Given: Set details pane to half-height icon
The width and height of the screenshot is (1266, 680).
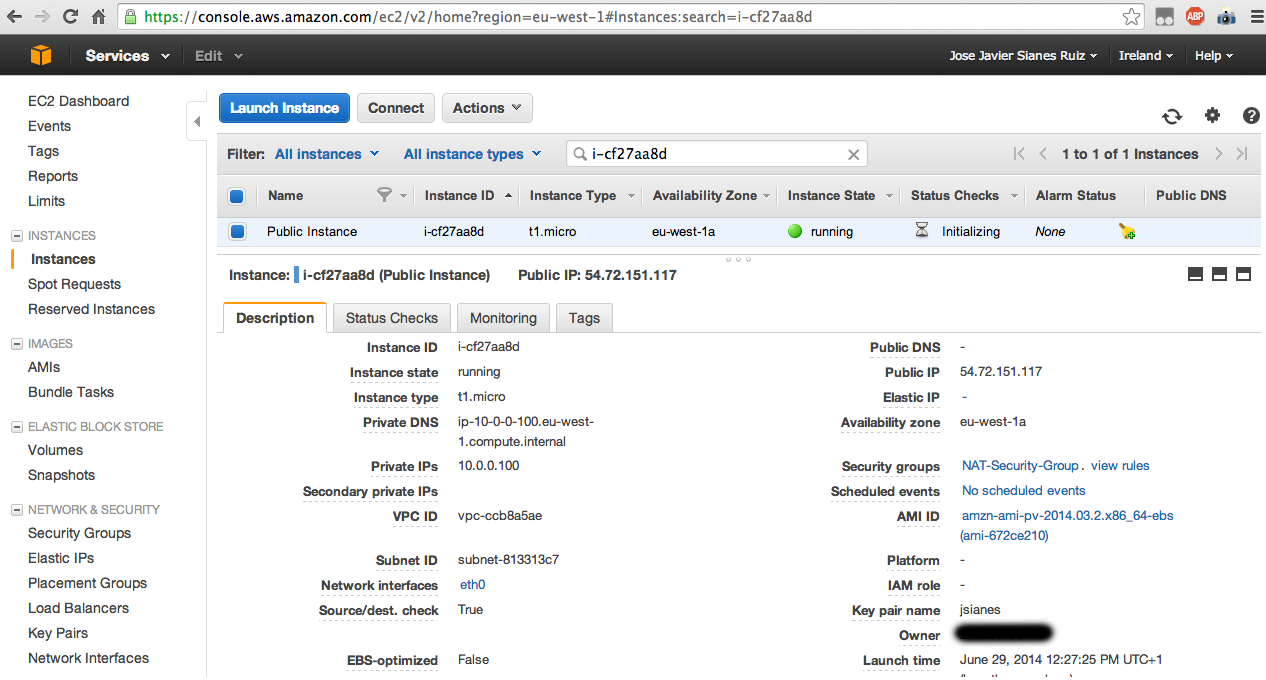Looking at the screenshot, I should tap(1219, 274).
